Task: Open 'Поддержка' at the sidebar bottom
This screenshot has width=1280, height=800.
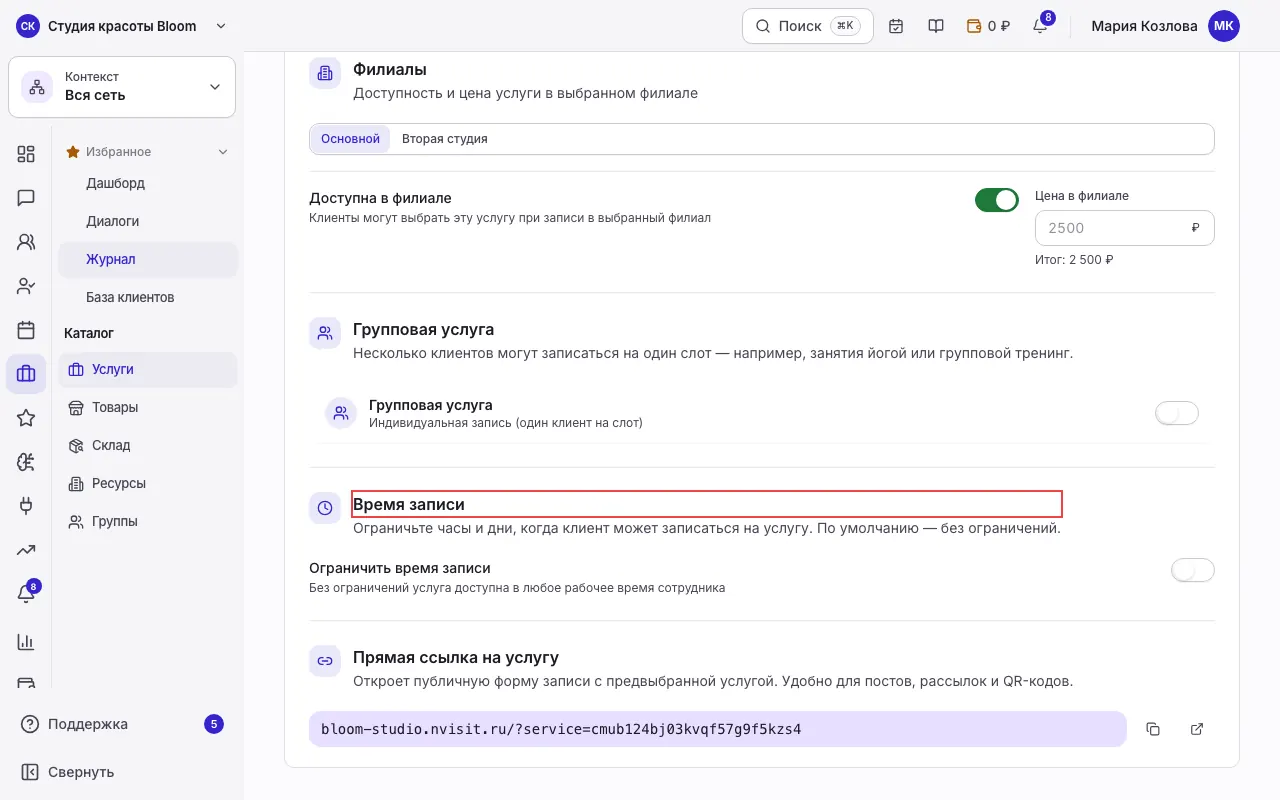Action: [122, 724]
